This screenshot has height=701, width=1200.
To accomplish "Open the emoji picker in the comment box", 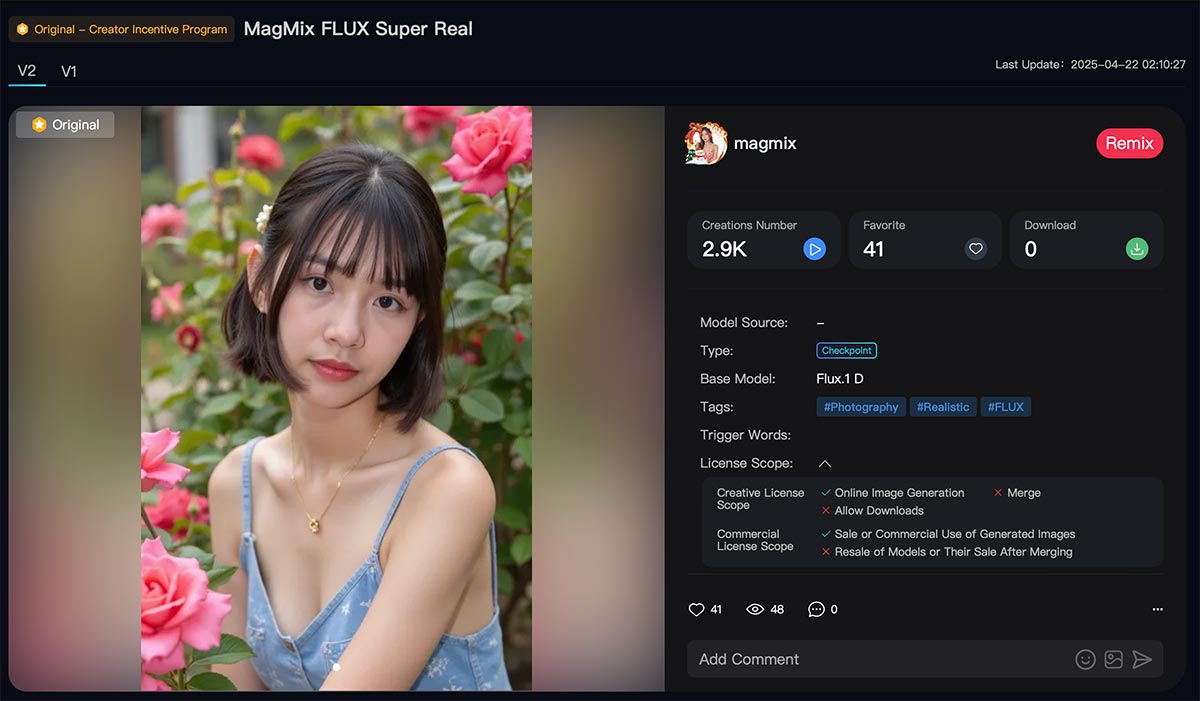I will [1086, 659].
